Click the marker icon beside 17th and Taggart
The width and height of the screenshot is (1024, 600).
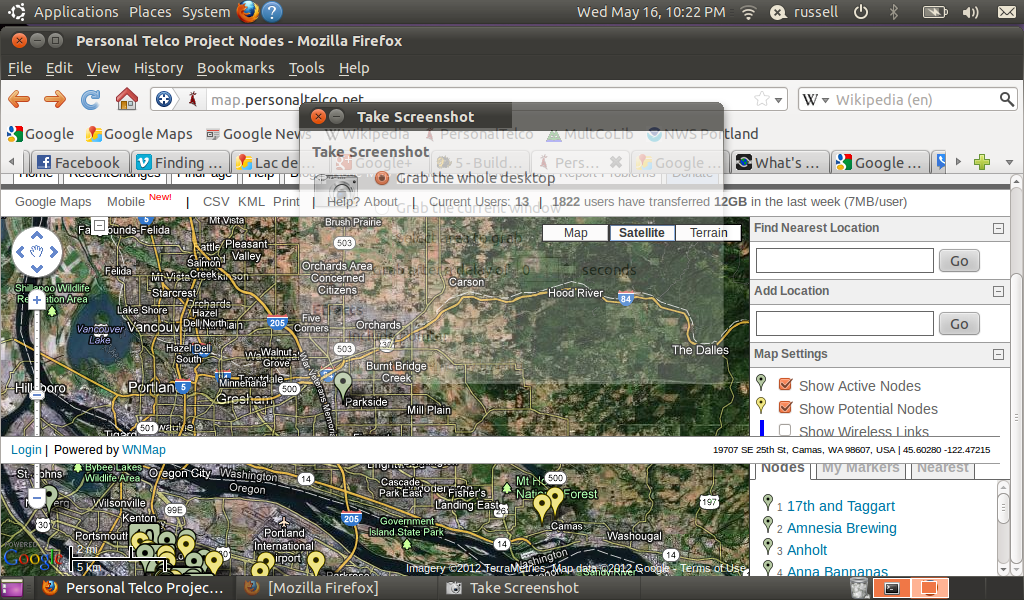768,503
